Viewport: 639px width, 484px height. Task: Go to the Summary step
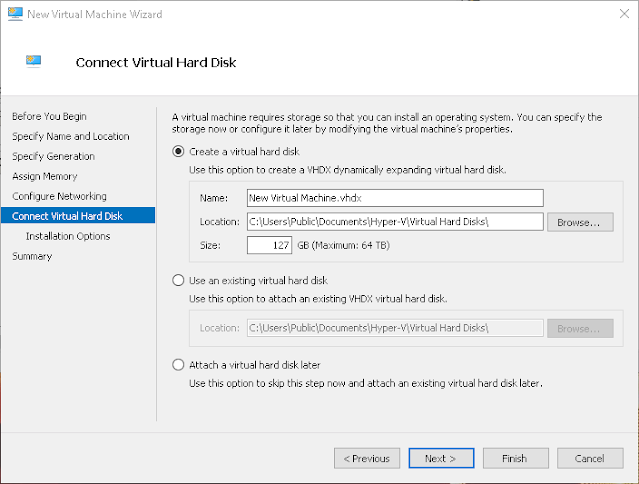[32, 256]
